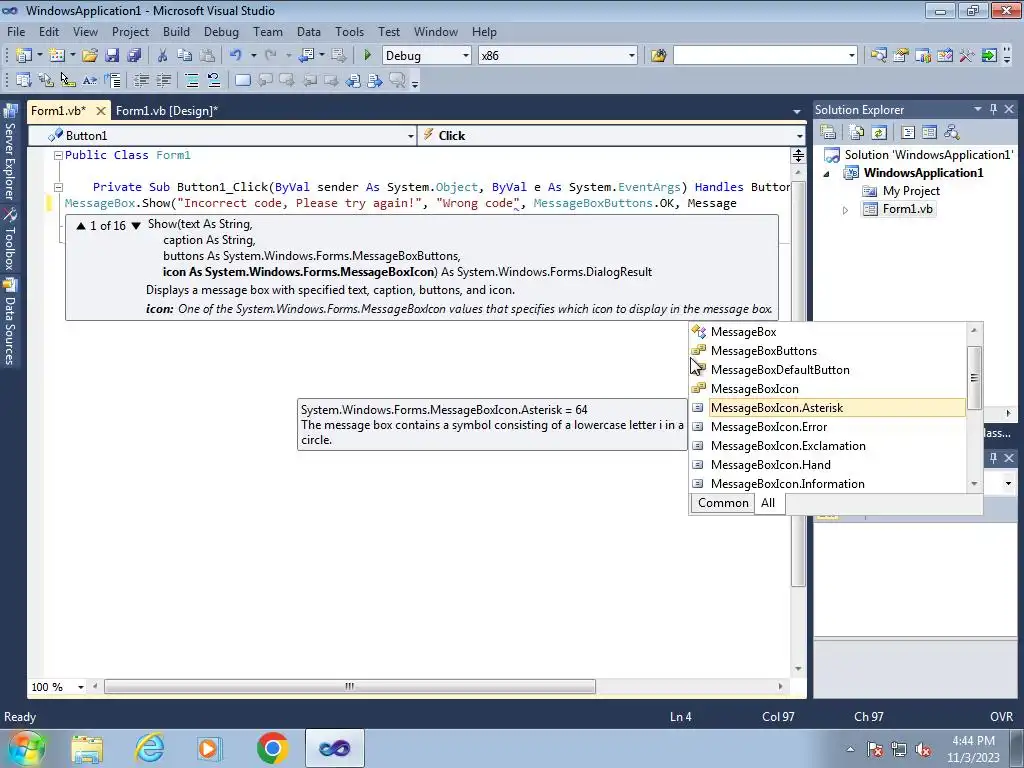The image size is (1024, 768).
Task: Click Show All Files in Solution Explorer
Action: click(x=857, y=133)
